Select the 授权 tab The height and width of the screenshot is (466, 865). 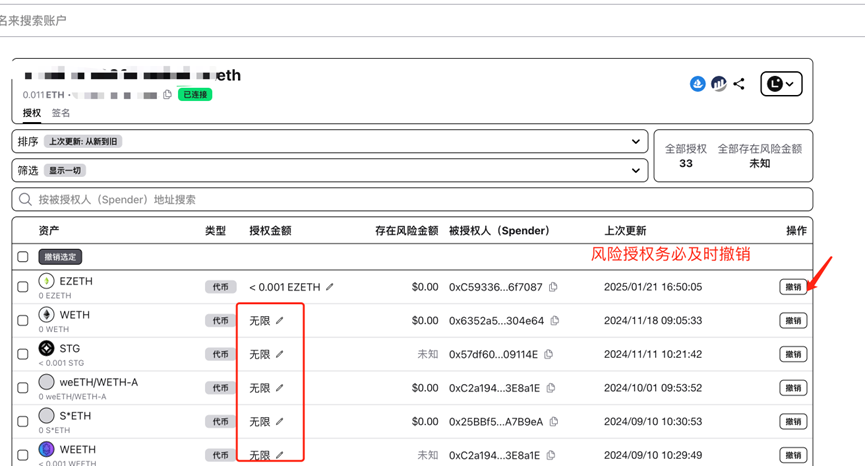pos(32,113)
